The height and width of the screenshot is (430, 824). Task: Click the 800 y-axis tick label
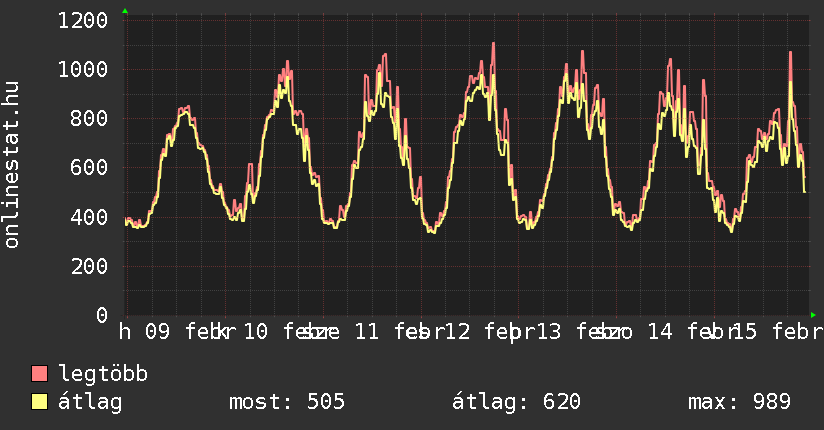click(90, 118)
